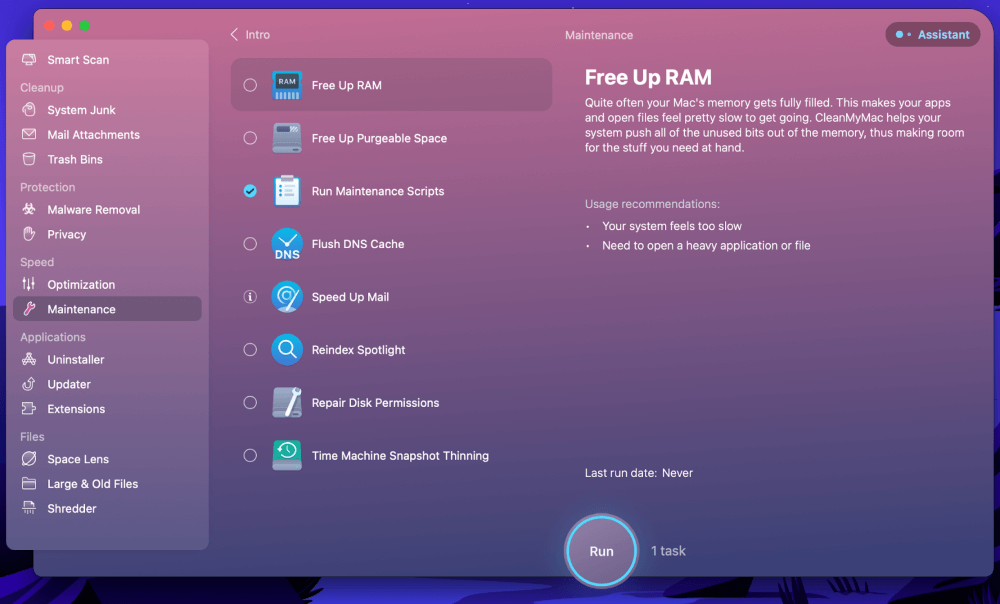Click the Time Machine Snapshot Thinning icon
Image resolution: width=1000 pixels, height=604 pixels.
(x=287, y=456)
